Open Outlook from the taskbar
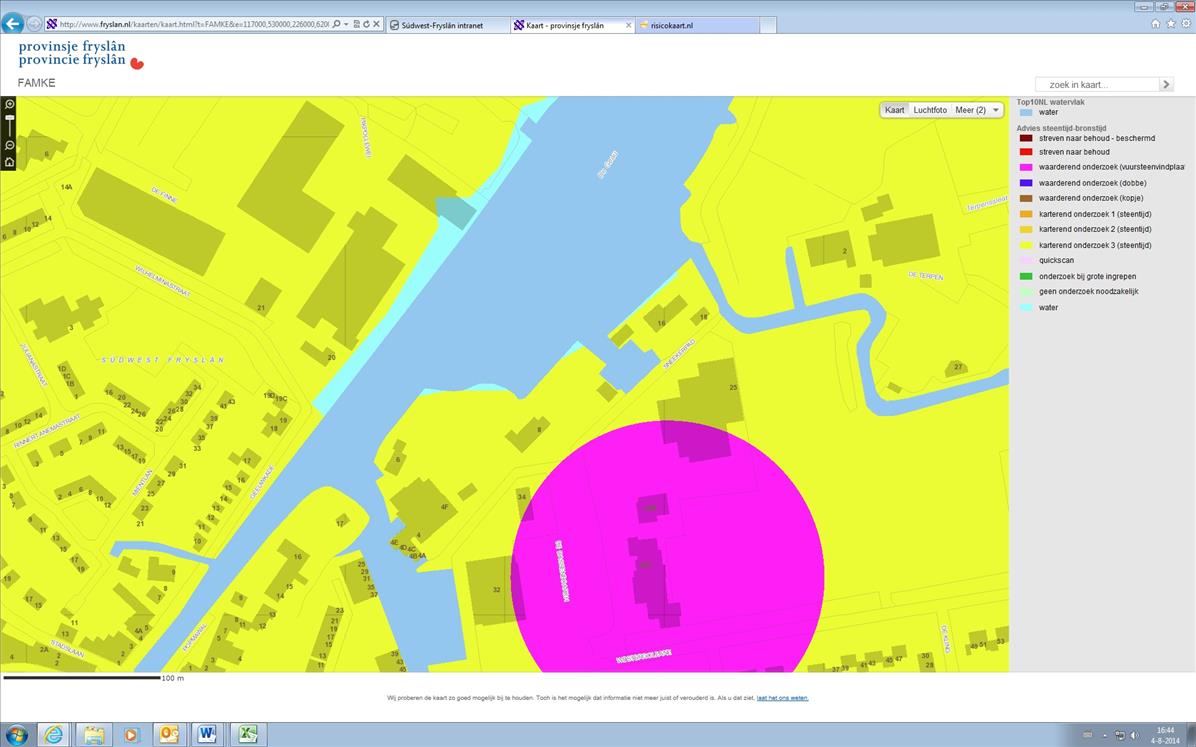 click(x=169, y=735)
